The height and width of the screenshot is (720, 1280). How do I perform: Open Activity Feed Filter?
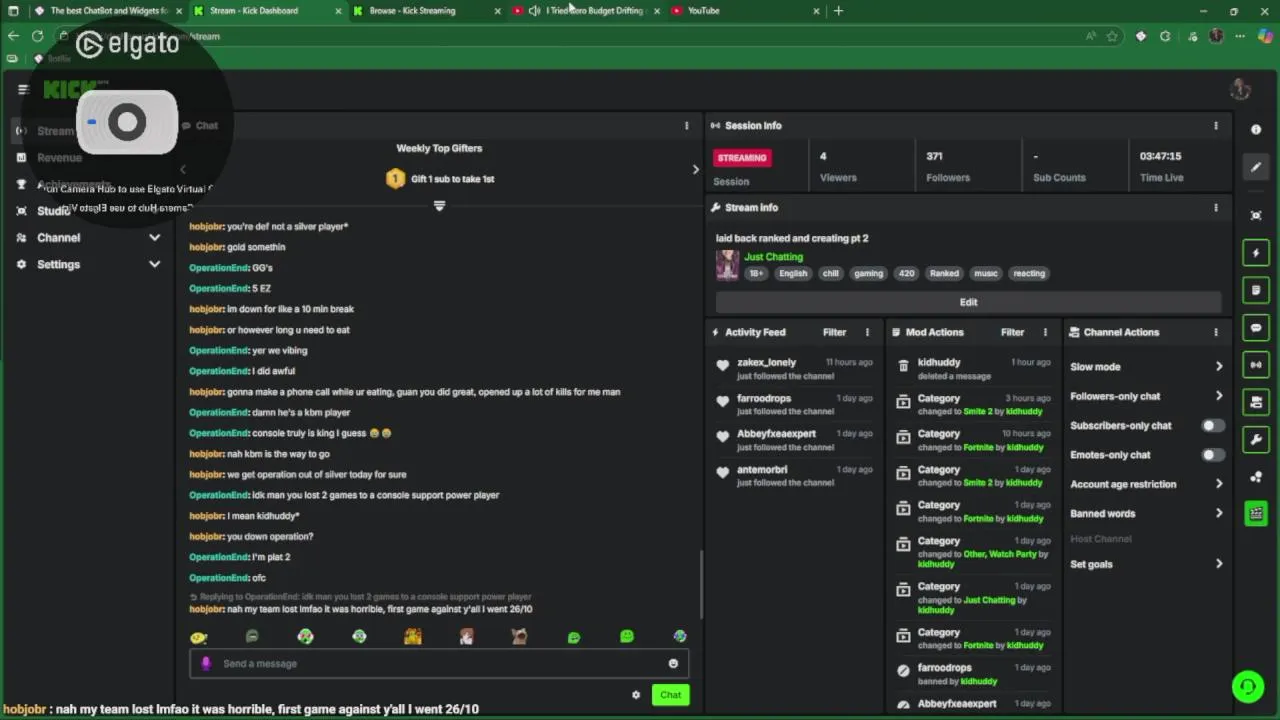click(834, 332)
